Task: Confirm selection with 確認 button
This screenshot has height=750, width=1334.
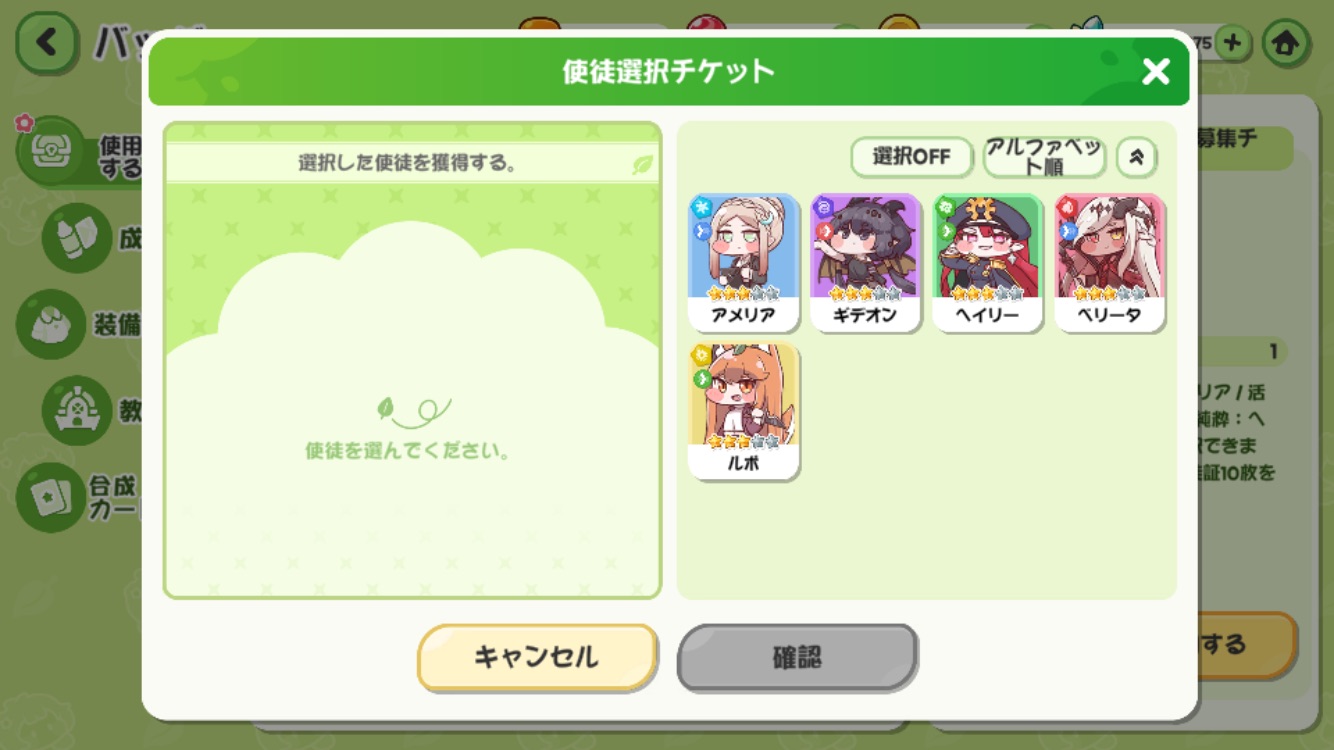Action: (797, 657)
